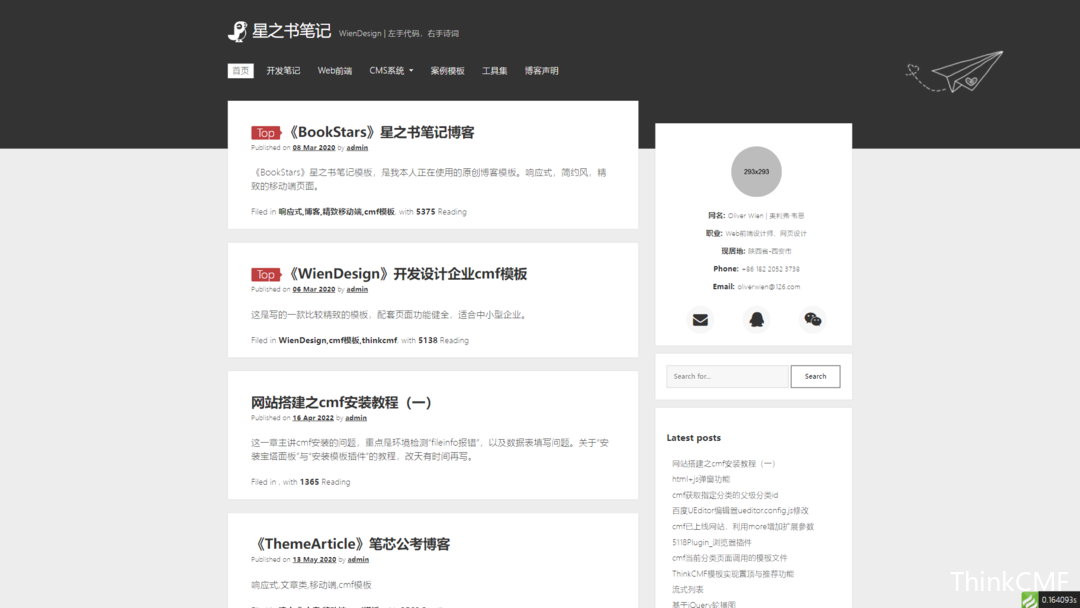Open 《BookStars》星之书笔记博客 post title
Viewport: 1080px width, 608px height.
coord(380,132)
